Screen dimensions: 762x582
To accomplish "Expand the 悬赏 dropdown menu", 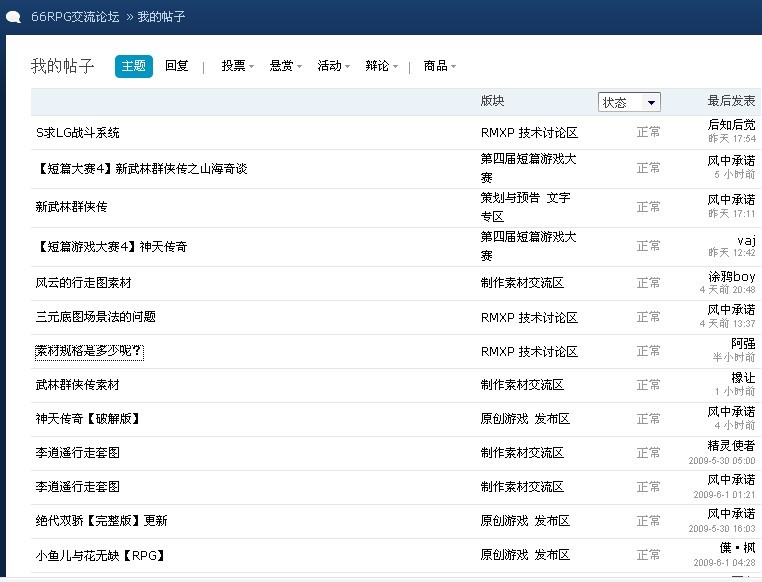I will pyautogui.click(x=286, y=66).
